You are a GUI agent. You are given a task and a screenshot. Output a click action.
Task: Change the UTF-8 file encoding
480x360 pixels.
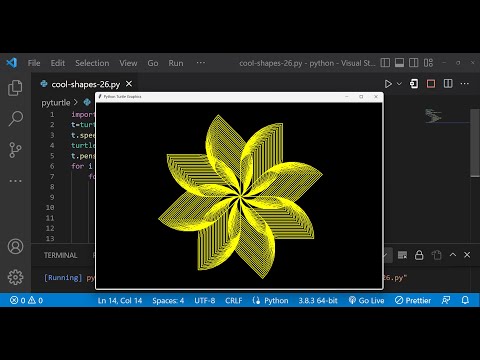pyautogui.click(x=205, y=301)
